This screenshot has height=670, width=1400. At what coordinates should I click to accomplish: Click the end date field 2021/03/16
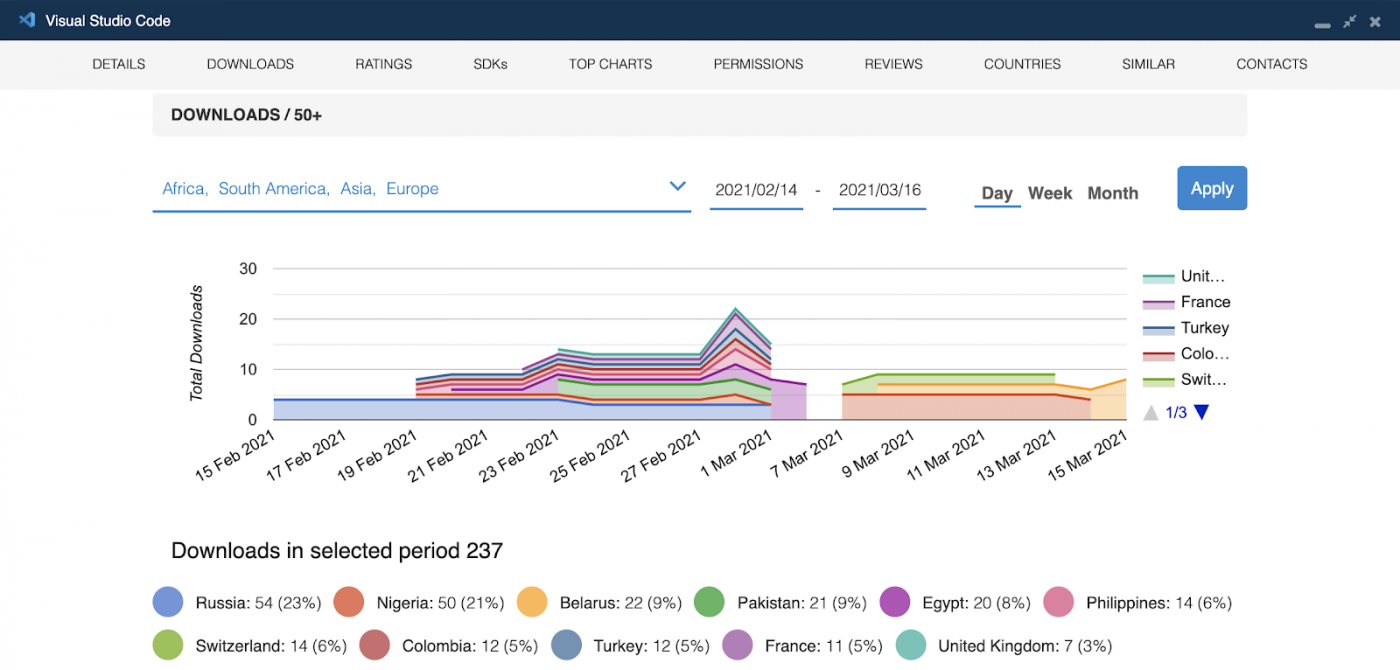click(879, 189)
